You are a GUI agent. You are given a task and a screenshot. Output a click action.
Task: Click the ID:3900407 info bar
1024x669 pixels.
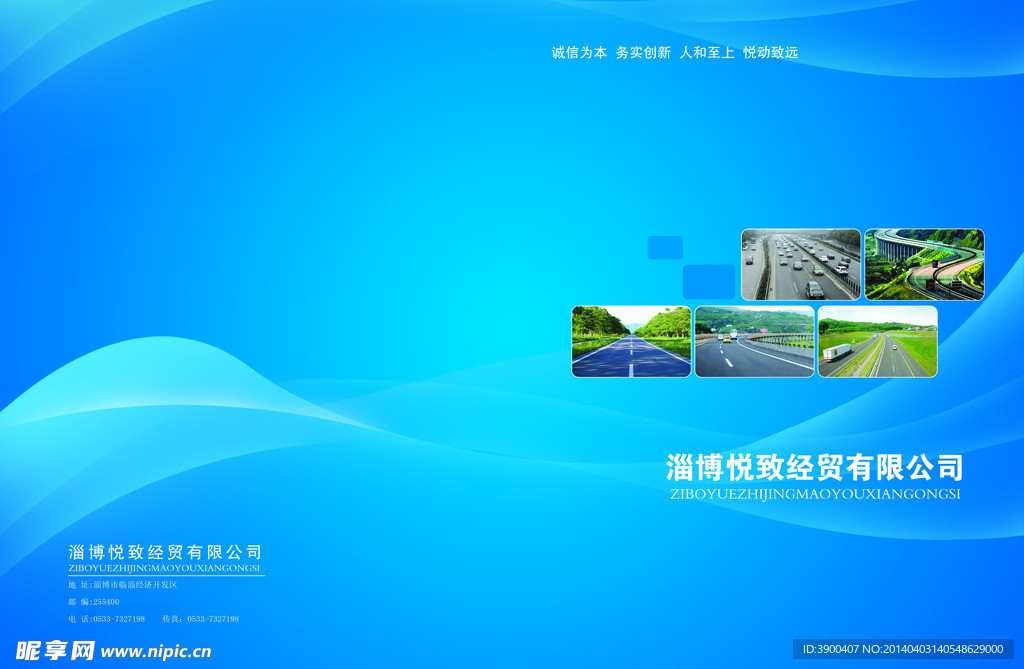(x=903, y=649)
